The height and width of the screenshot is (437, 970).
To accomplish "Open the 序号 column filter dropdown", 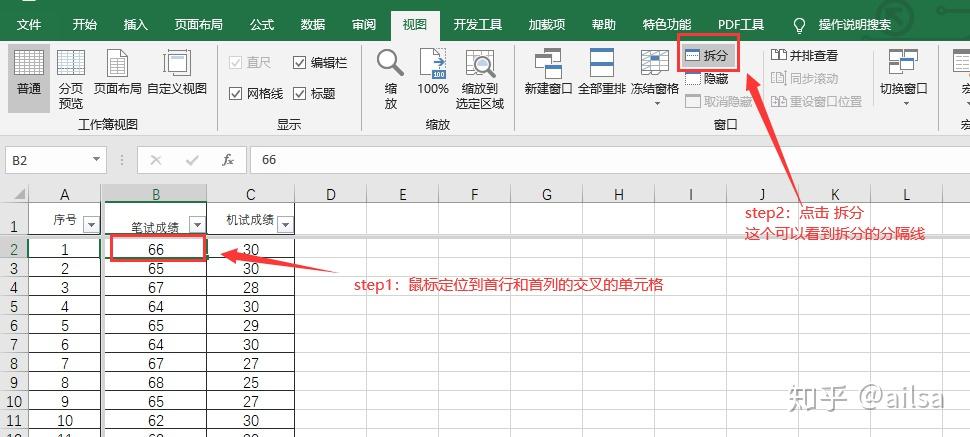I will [91, 224].
